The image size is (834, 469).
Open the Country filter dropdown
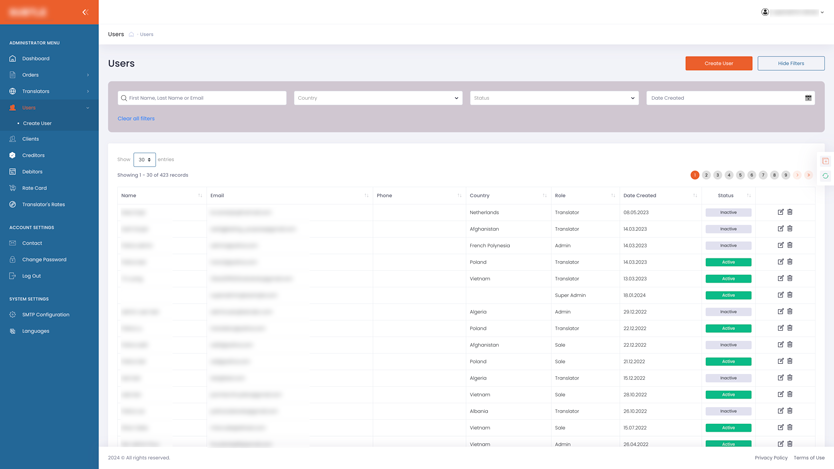pos(378,98)
